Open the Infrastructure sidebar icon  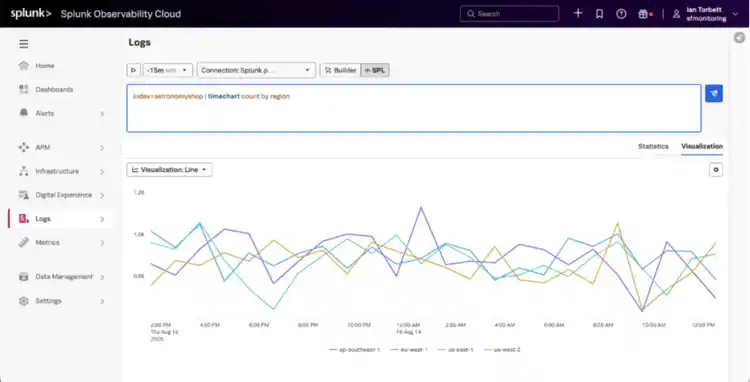[x=23, y=171]
